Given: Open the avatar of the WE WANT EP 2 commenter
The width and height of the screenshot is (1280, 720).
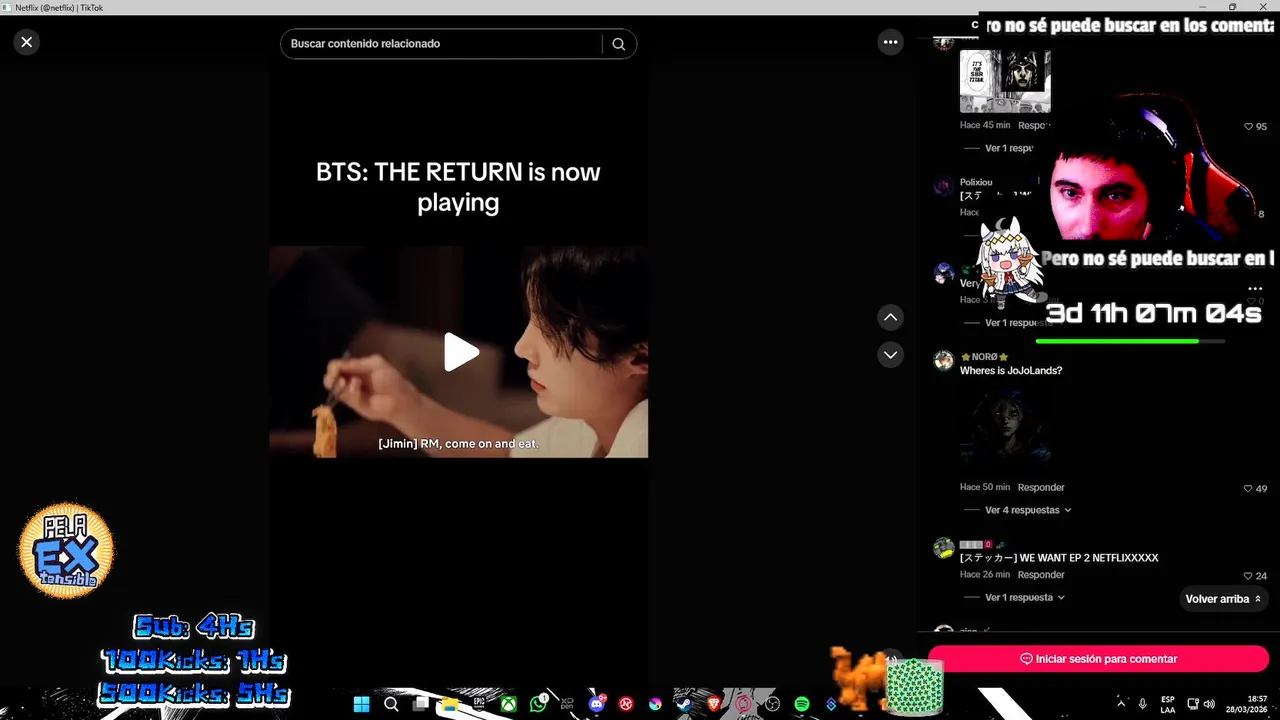Looking at the screenshot, I should pyautogui.click(x=944, y=548).
